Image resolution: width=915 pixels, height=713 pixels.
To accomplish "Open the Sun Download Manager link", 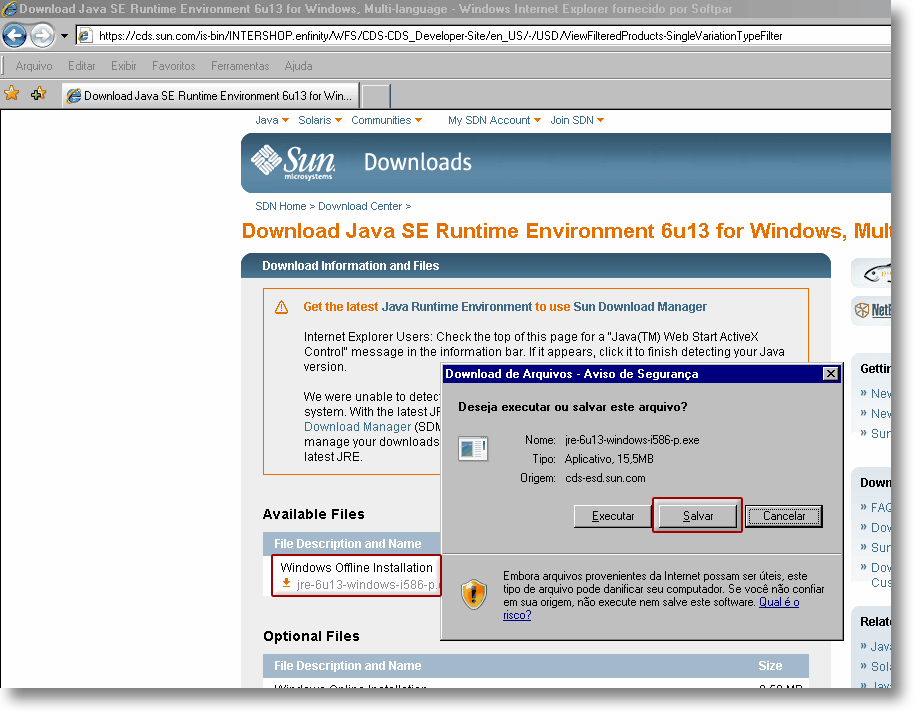I will (x=640, y=307).
